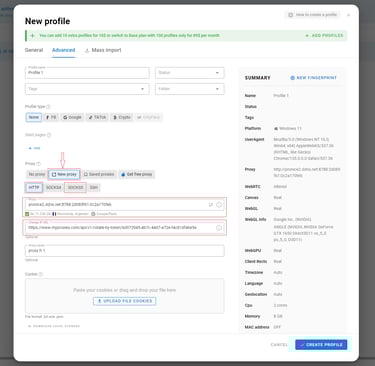Screen dimensions: 375x366
Task: Select the SOCKS5 proxy protocol
Action: point(75,188)
